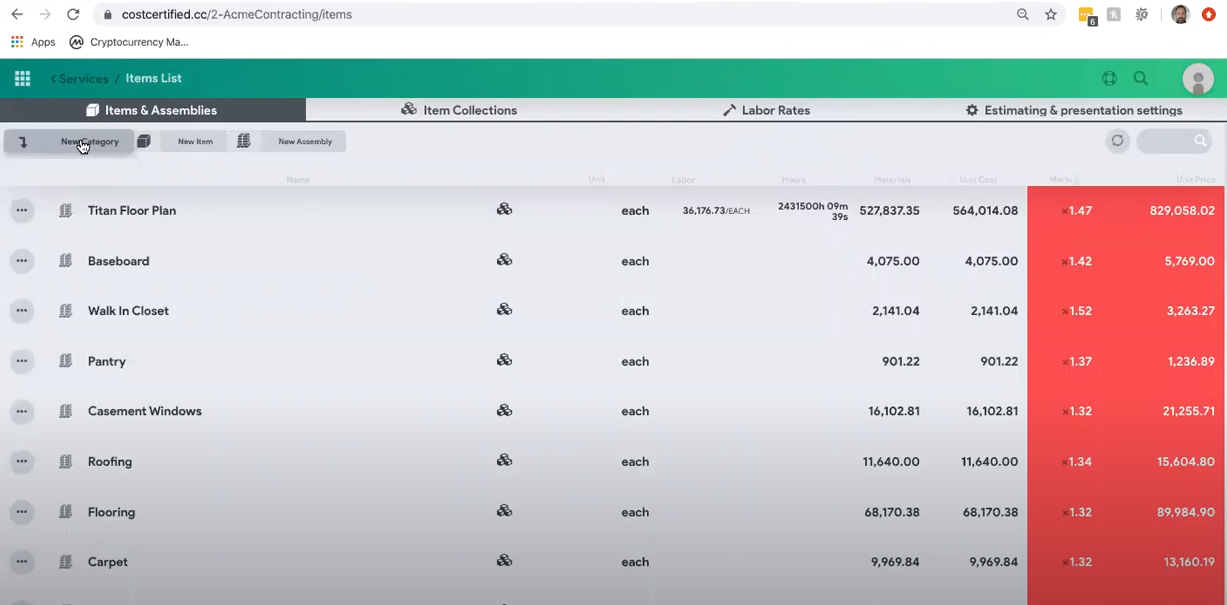Open the user profile avatar
Screen dimensions: 1227x605
pyautogui.click(x=1198, y=79)
